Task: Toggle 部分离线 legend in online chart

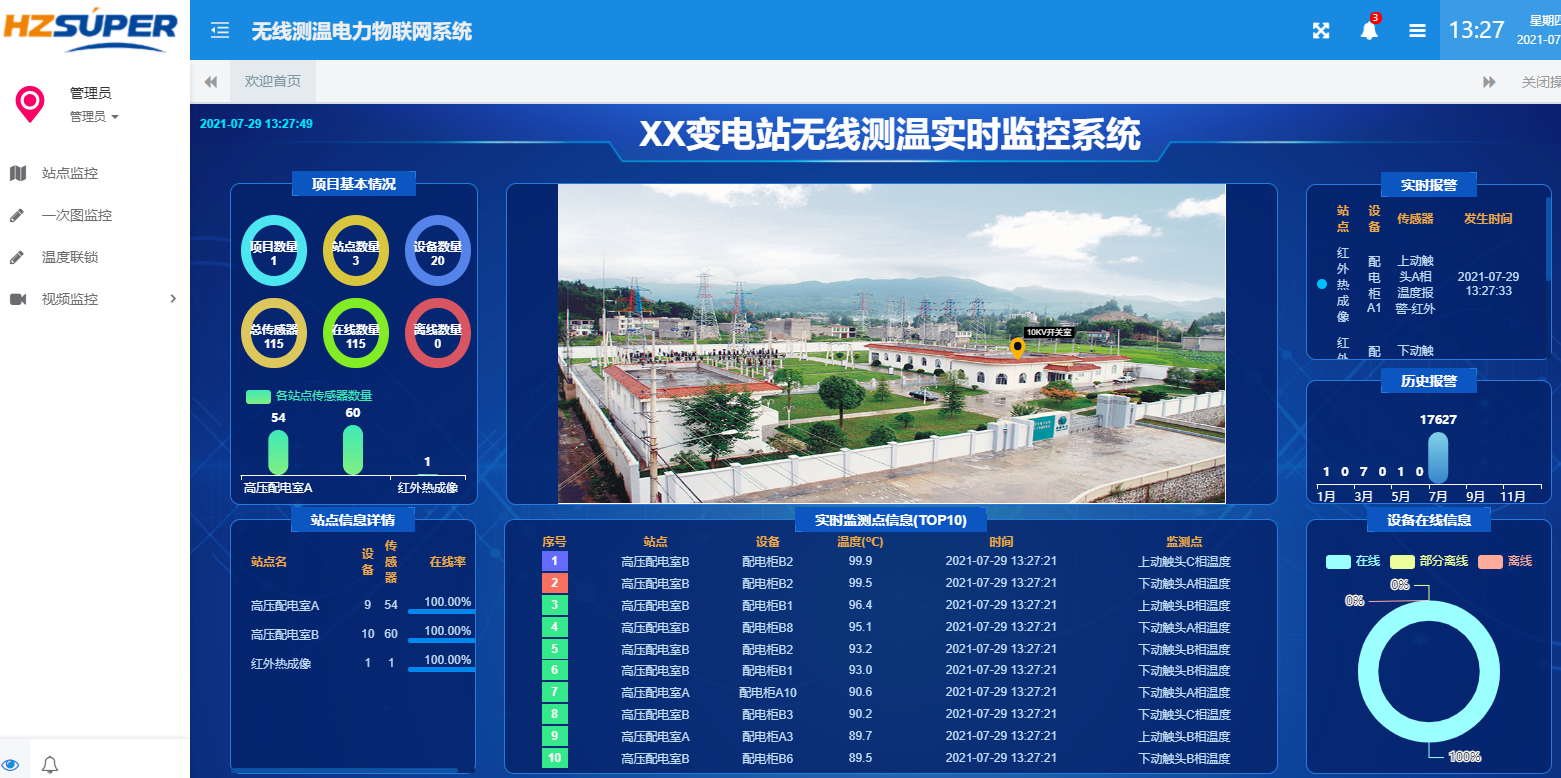Action: 1429,561
